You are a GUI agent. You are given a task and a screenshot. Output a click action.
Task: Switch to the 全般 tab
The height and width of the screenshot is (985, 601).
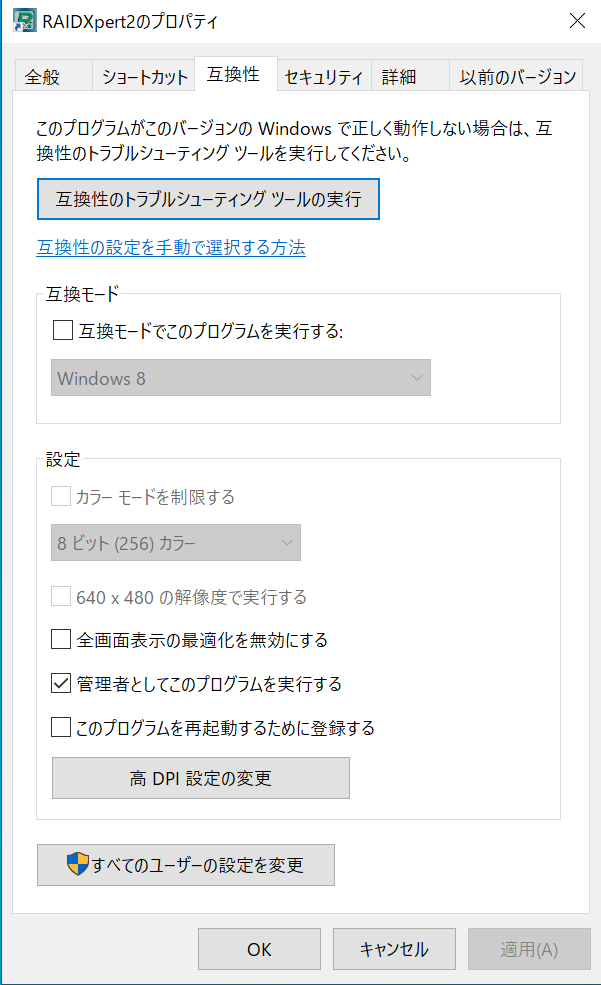[x=43, y=77]
